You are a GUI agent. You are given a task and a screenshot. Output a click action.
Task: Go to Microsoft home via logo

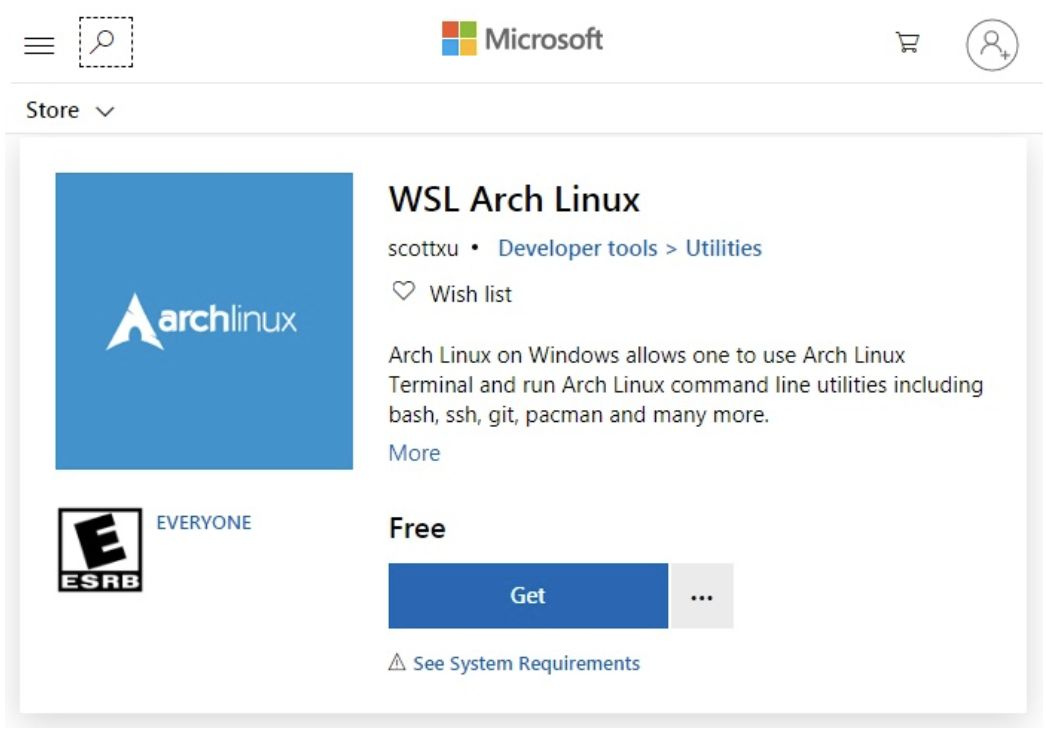(x=522, y=39)
